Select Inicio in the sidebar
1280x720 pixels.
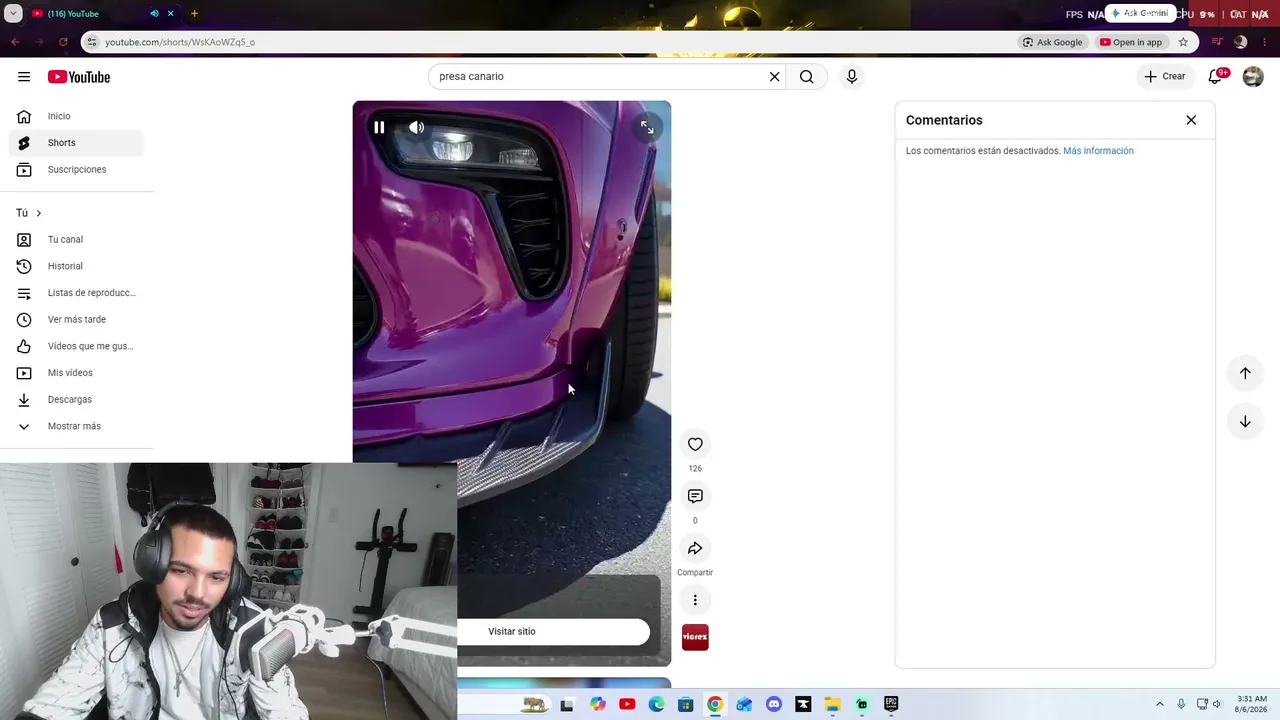click(x=76, y=116)
